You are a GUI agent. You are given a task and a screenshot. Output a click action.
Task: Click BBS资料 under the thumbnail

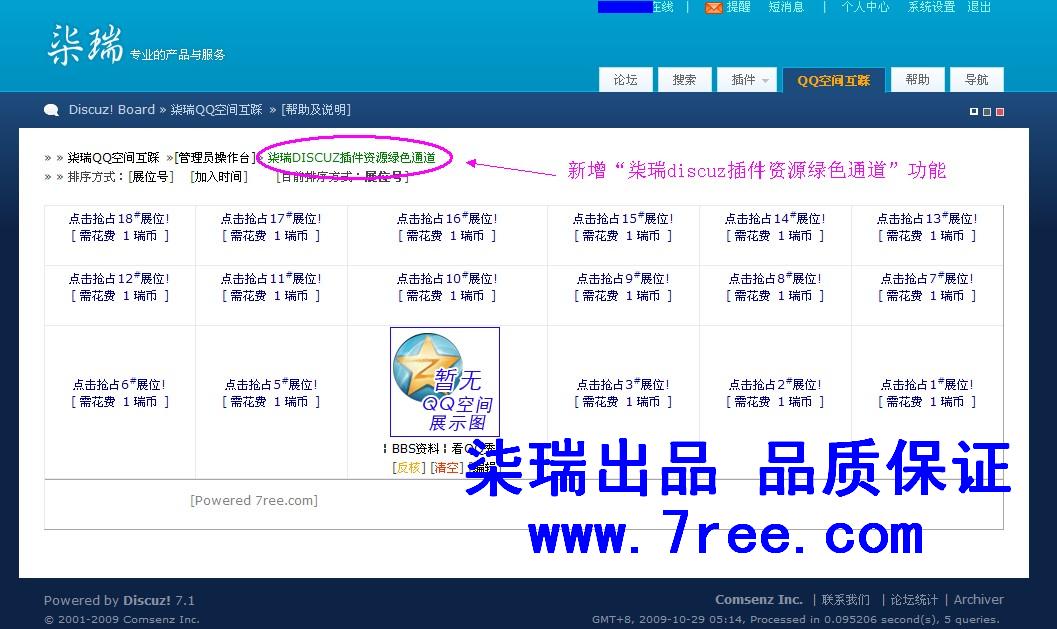pyautogui.click(x=415, y=448)
